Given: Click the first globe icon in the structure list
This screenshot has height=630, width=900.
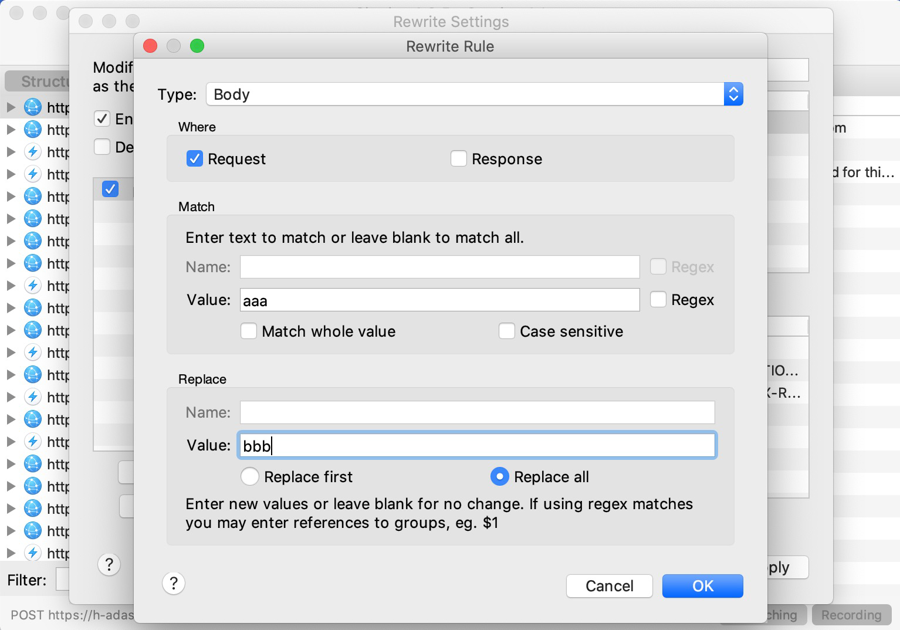Looking at the screenshot, I should coord(33,107).
